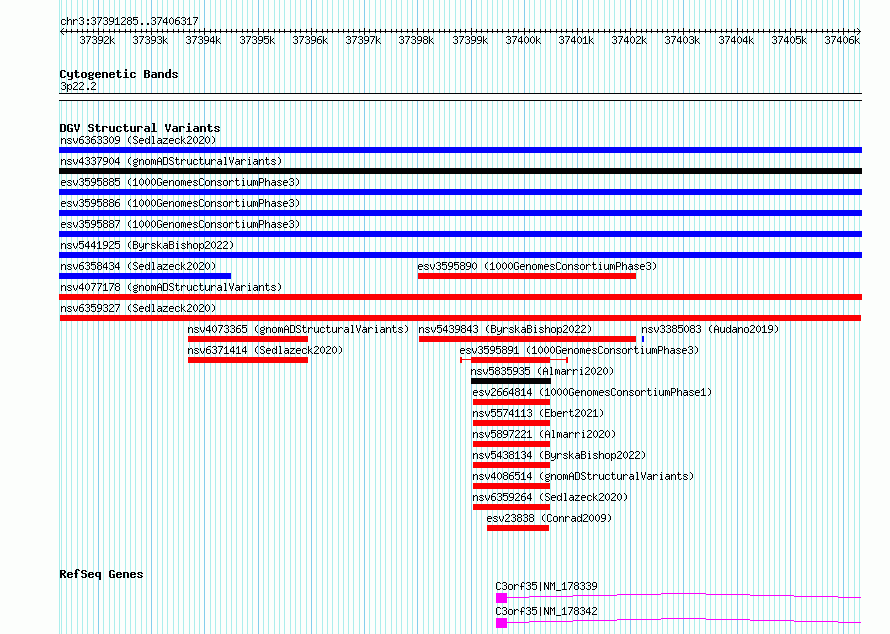Screen dimensions: 890x634
Task: Click the black bar of nsv5835935
Action: 511,381
